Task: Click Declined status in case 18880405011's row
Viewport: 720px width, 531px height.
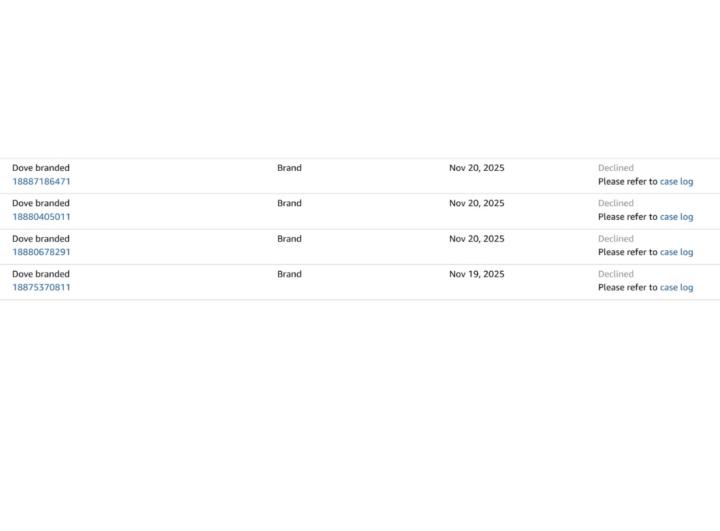Action: click(616, 203)
